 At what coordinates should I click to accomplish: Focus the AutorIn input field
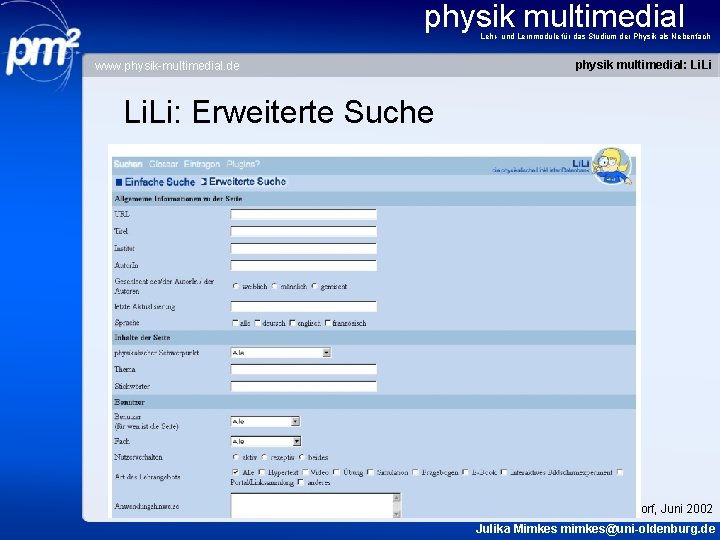point(304,265)
